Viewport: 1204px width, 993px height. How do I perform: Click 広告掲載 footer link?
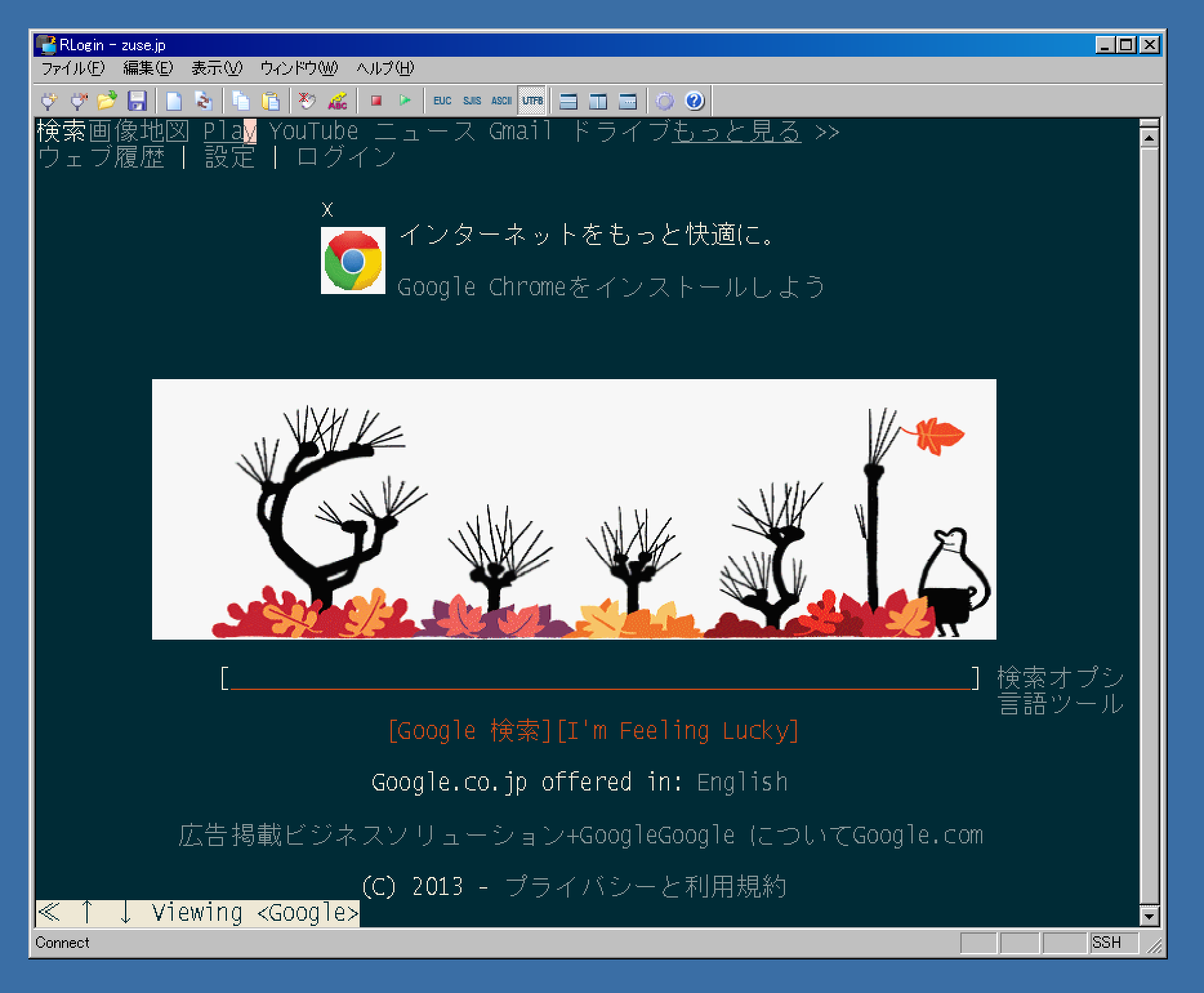[230, 835]
